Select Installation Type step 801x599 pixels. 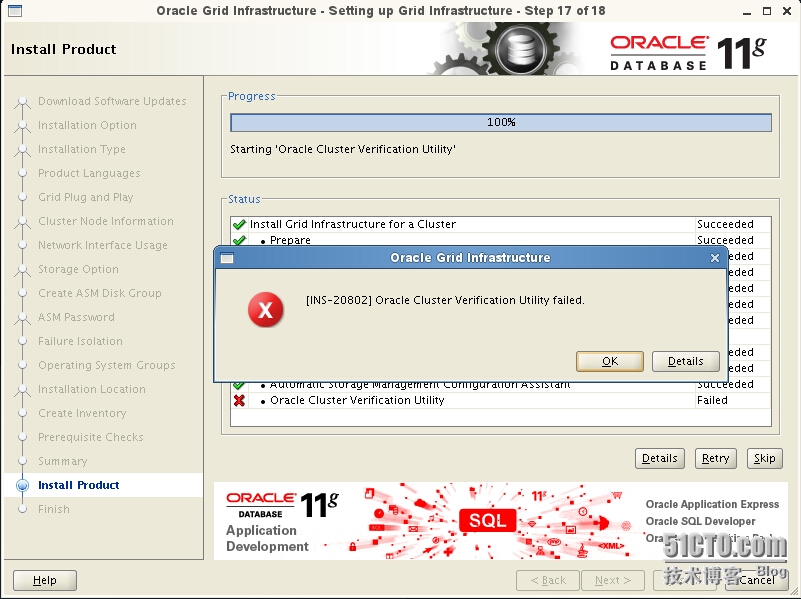[82, 149]
